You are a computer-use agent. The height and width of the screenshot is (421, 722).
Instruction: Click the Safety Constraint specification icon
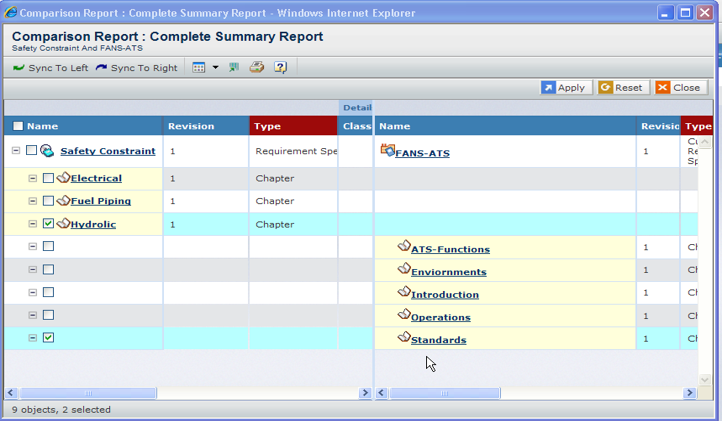47,151
